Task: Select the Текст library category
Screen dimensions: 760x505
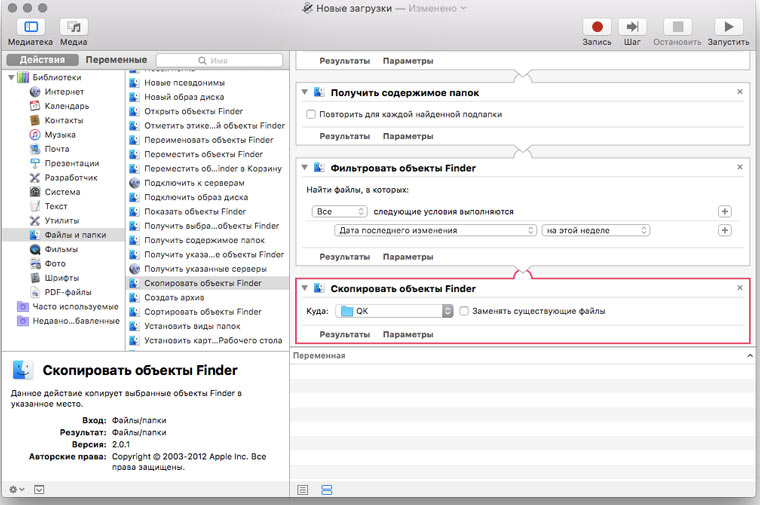Action: 56,206
